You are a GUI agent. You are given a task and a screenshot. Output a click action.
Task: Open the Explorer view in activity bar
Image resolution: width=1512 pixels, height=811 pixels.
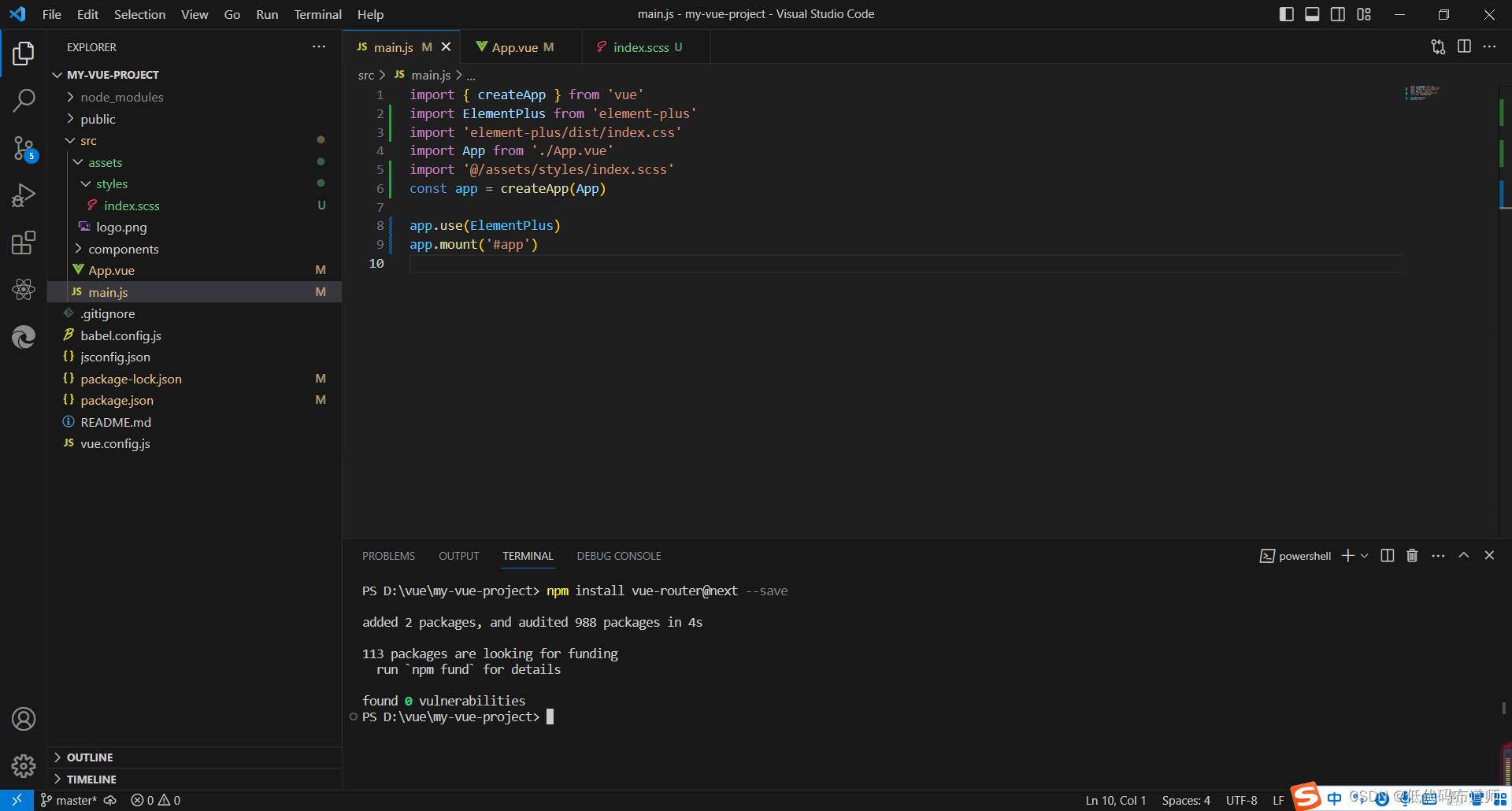click(24, 54)
